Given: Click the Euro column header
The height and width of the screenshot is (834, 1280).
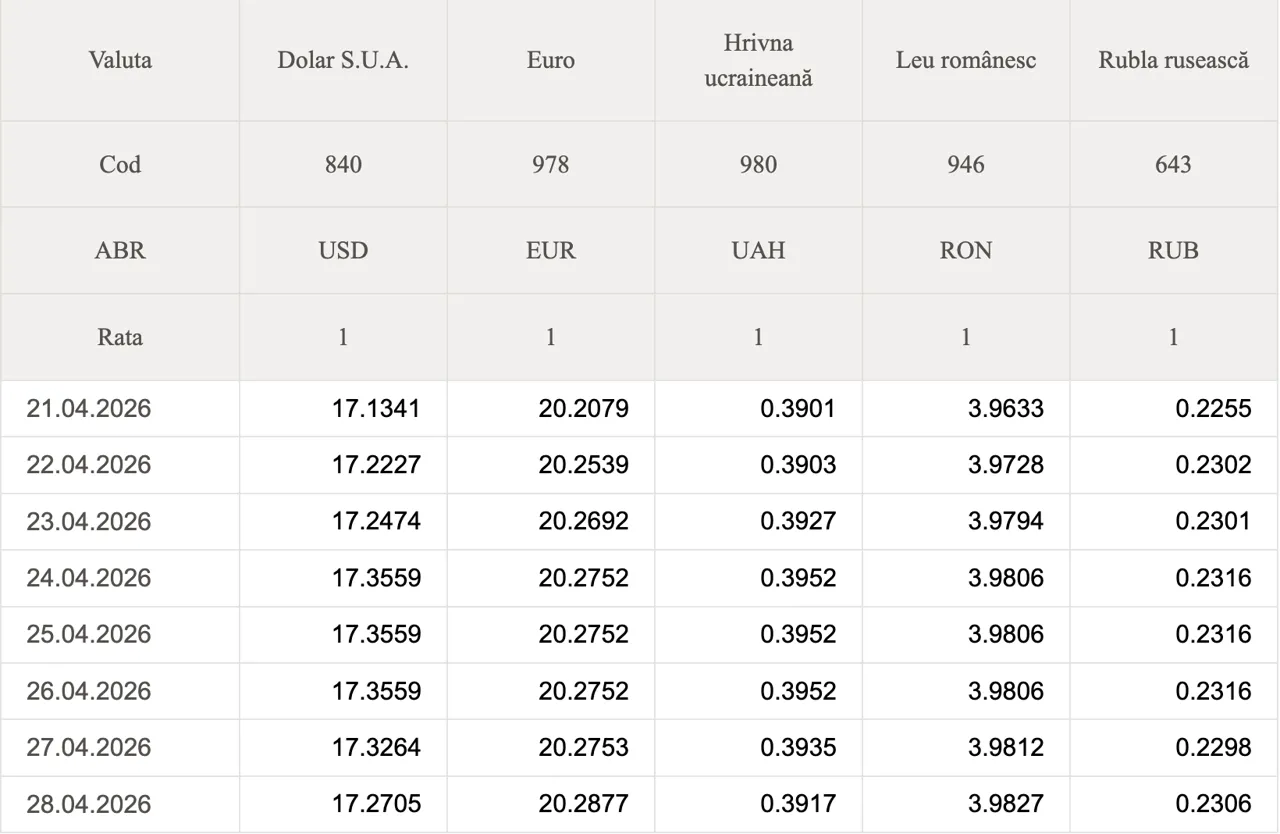Looking at the screenshot, I should [x=551, y=60].
